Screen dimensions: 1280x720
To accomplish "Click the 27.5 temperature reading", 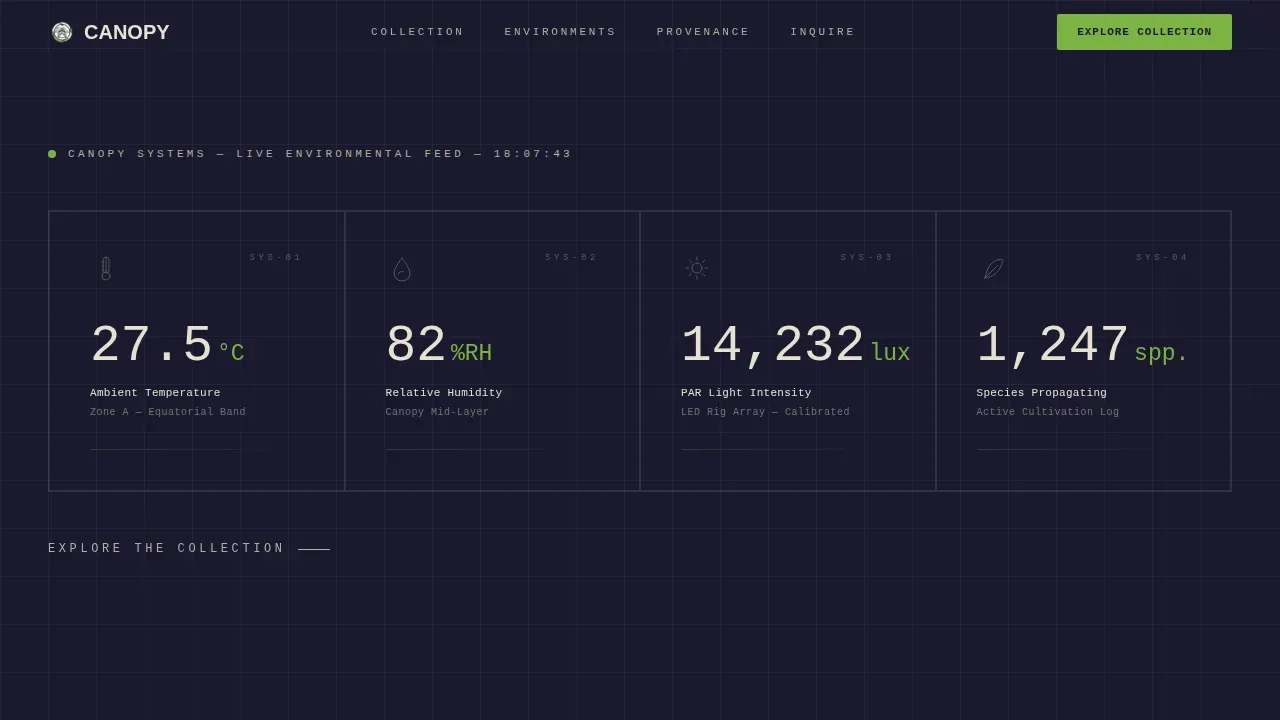I will 151,346.
